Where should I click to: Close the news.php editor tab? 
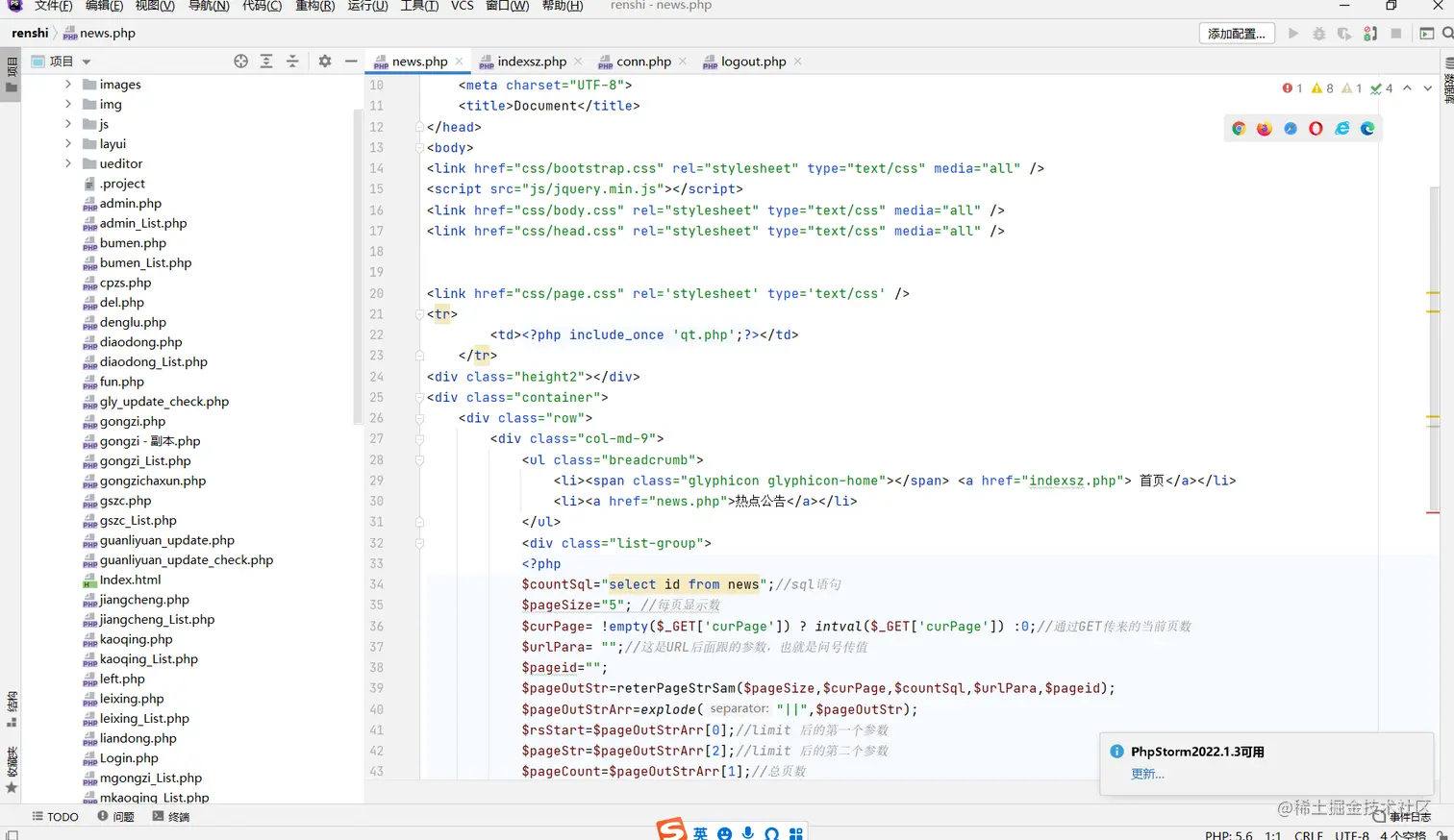click(459, 62)
